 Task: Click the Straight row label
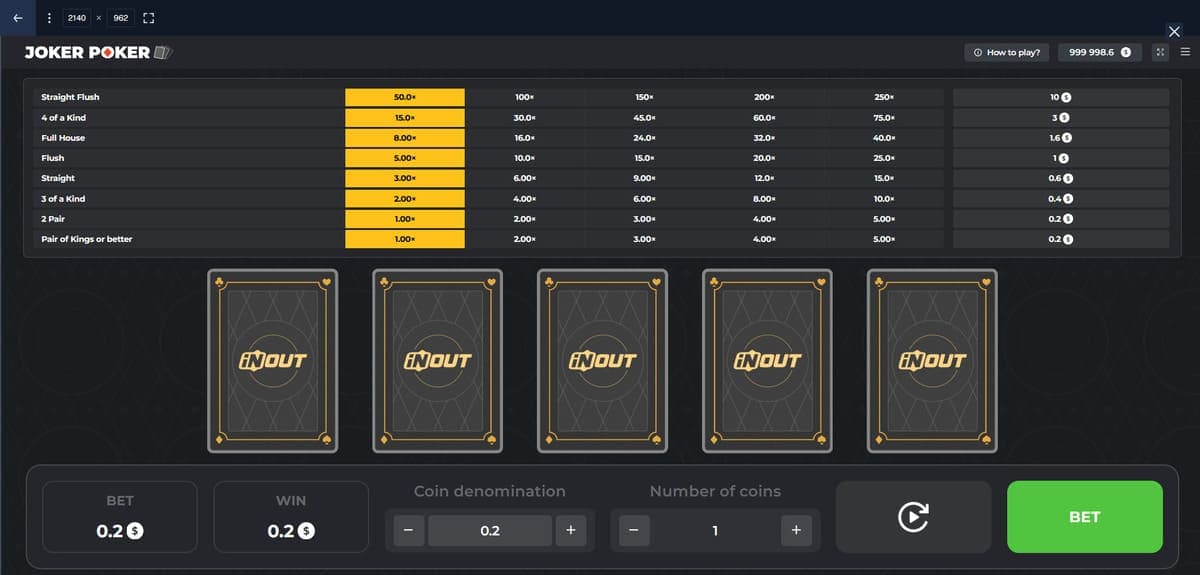[x=58, y=178]
